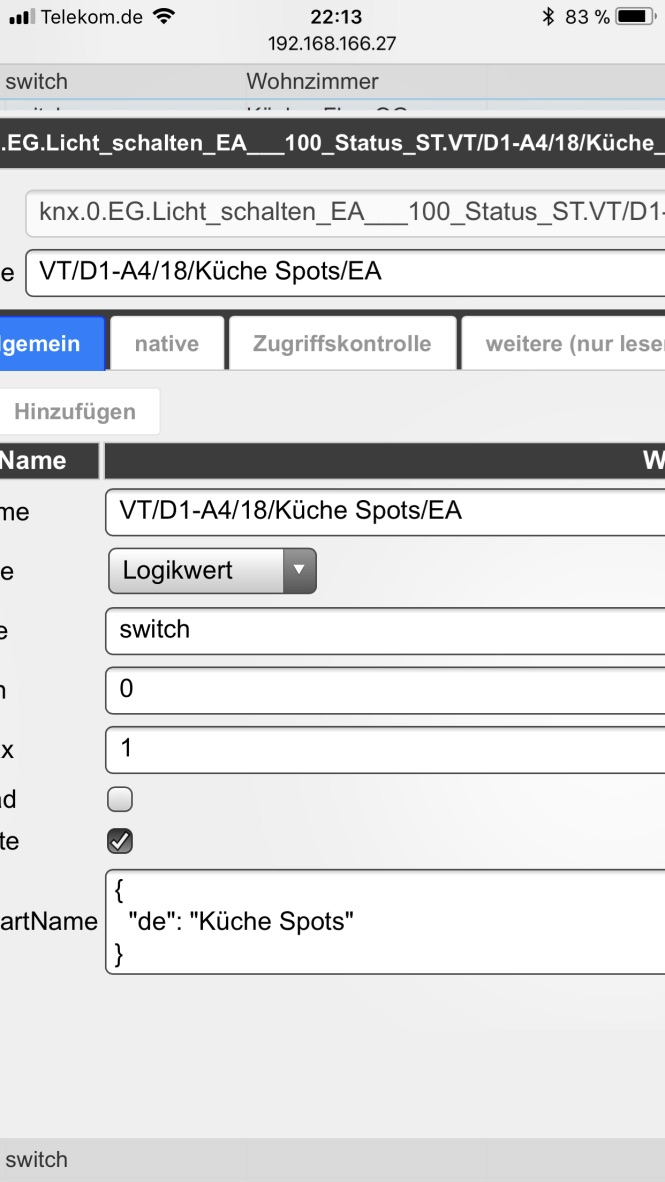This screenshot has height=1182, width=665.
Task: Tap the 192.168.166.27 address bar
Action: tap(332, 44)
